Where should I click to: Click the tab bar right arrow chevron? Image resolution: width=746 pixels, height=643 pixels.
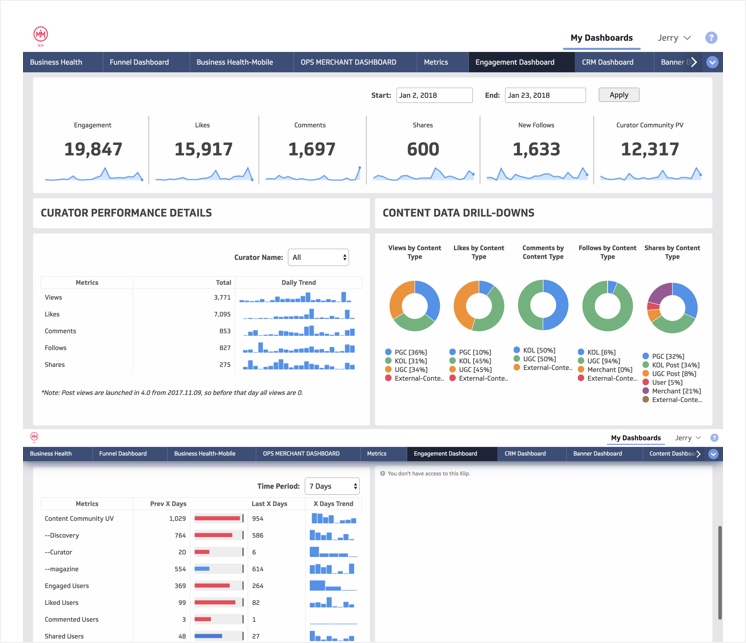694,62
